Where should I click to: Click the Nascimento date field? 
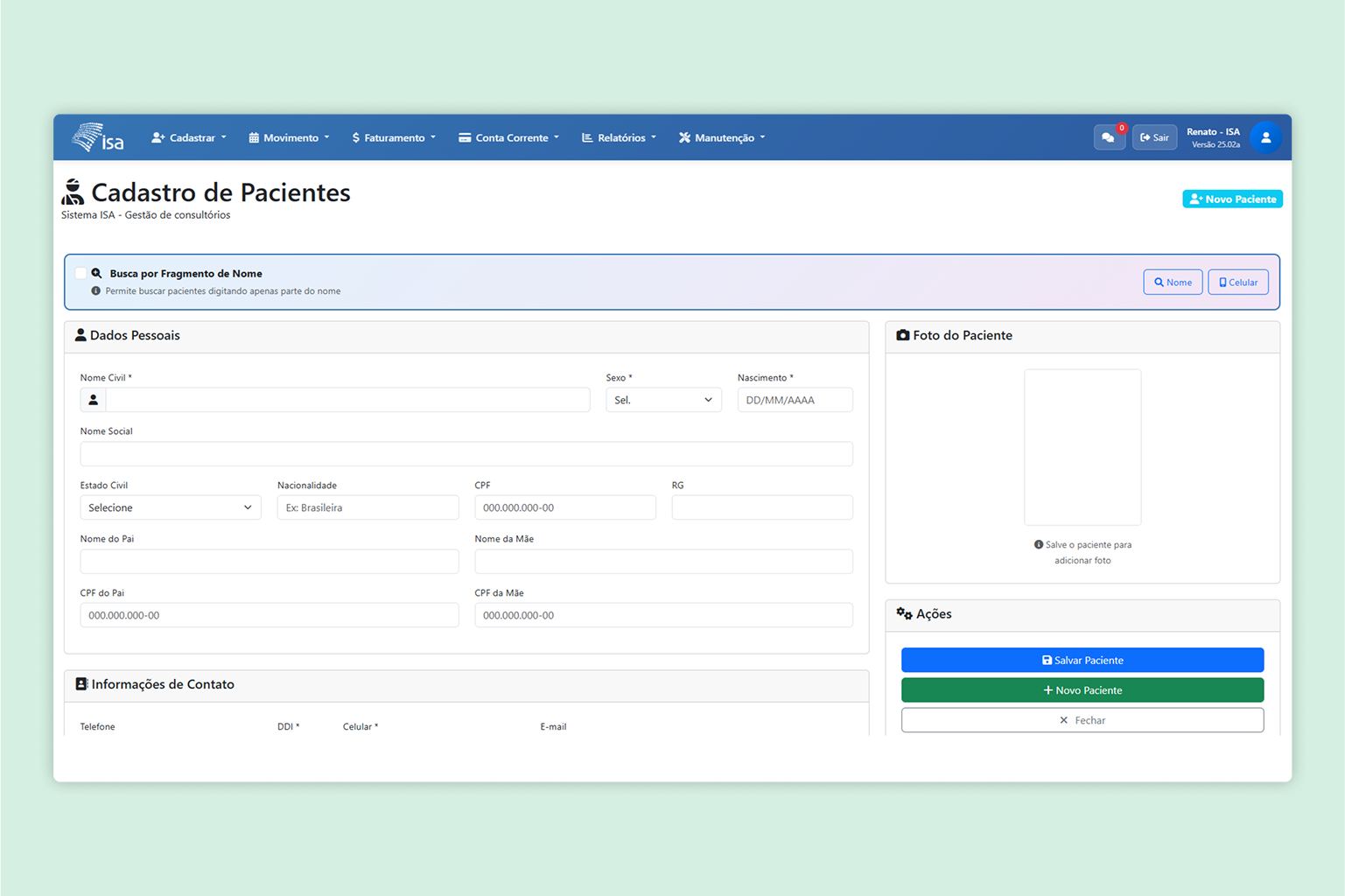(x=795, y=401)
